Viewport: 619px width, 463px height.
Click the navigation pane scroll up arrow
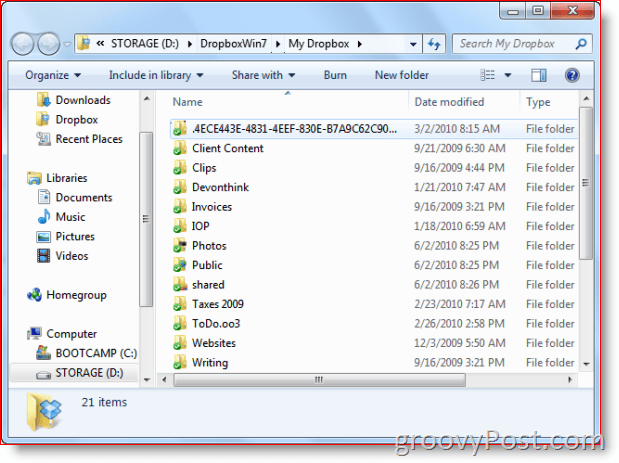pos(146,99)
